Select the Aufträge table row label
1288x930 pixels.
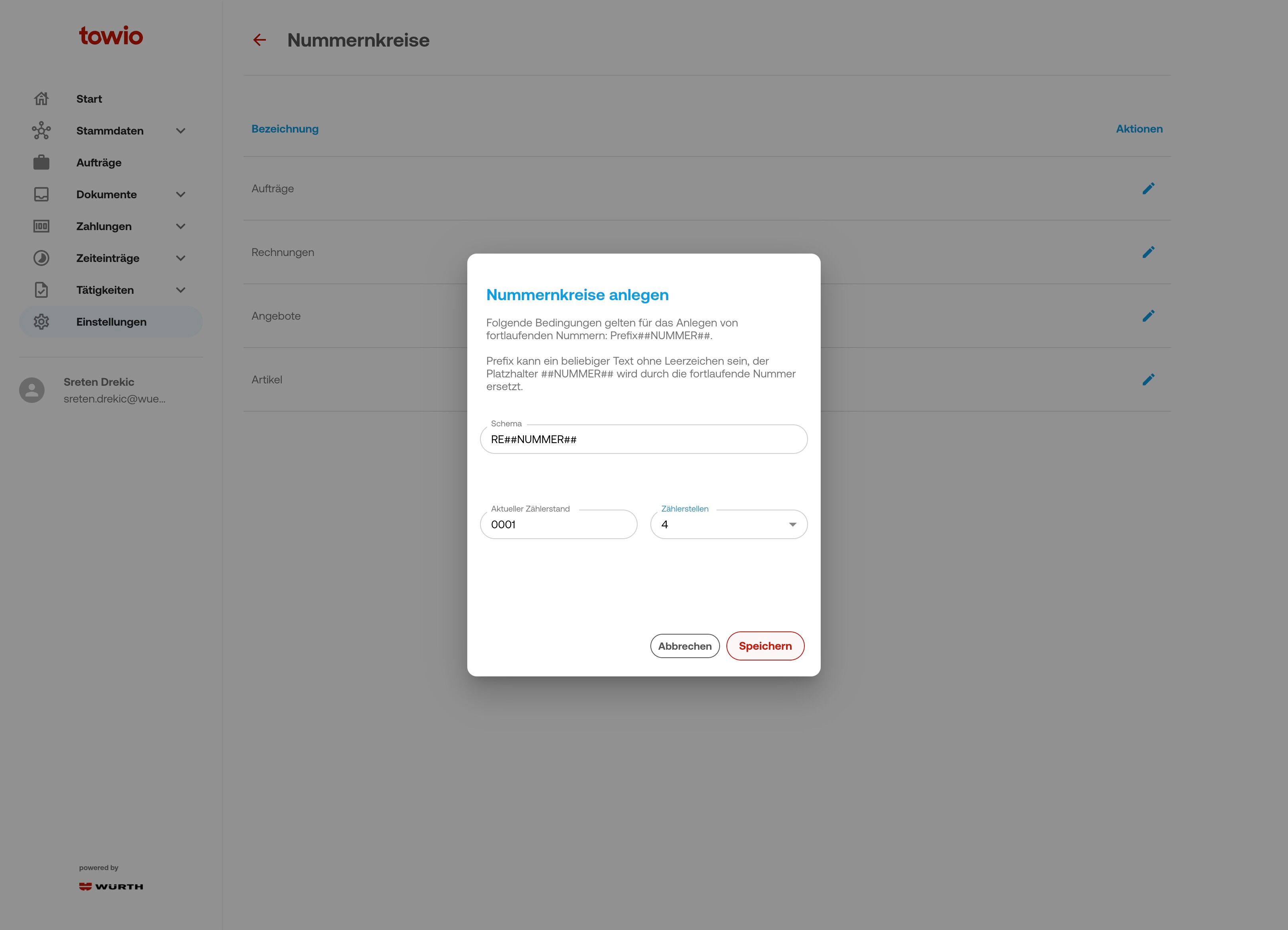[x=273, y=189]
